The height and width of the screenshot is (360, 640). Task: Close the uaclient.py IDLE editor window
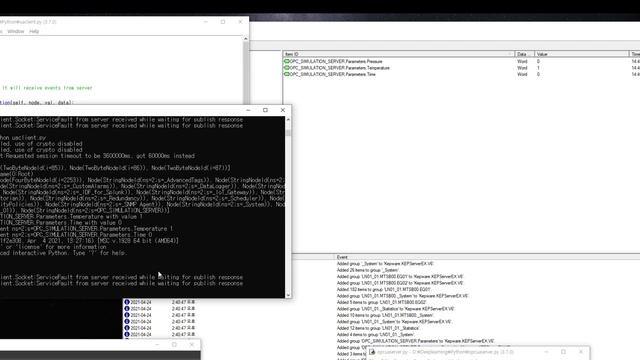(240, 22)
